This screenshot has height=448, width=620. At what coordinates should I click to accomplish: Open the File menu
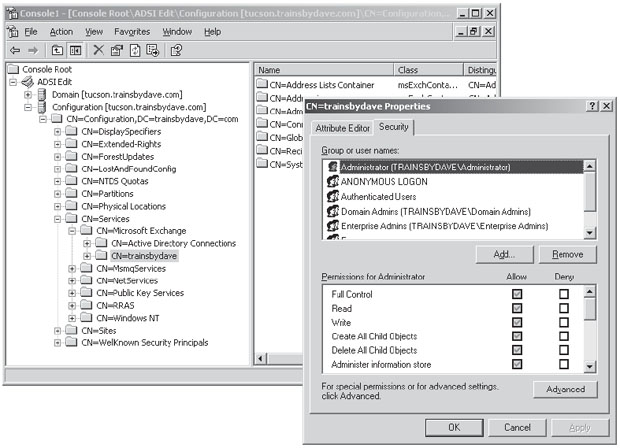click(x=30, y=32)
